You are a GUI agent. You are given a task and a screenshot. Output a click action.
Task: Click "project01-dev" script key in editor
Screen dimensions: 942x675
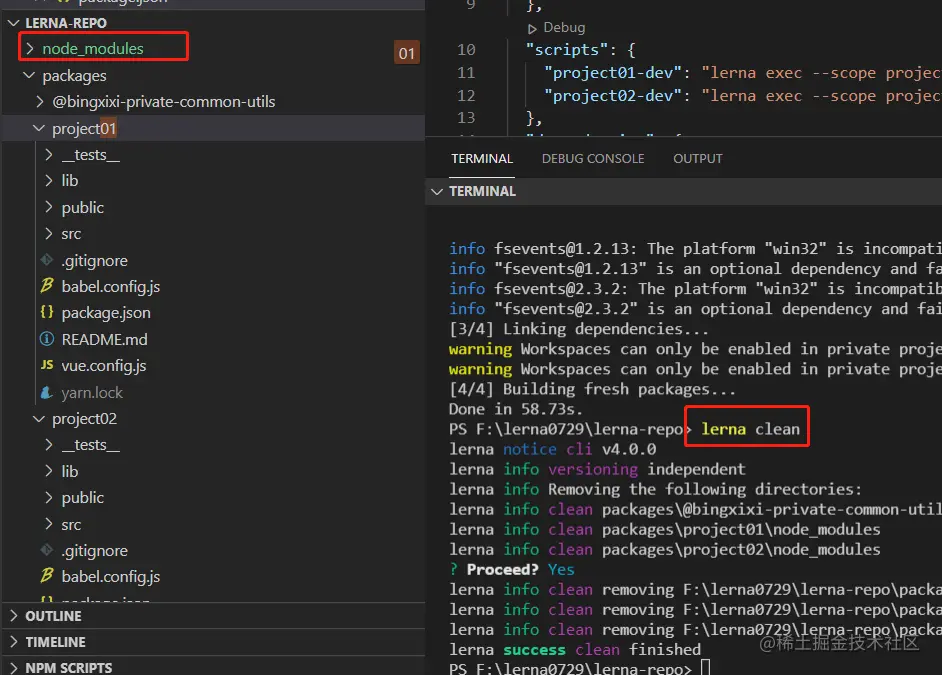click(x=612, y=73)
